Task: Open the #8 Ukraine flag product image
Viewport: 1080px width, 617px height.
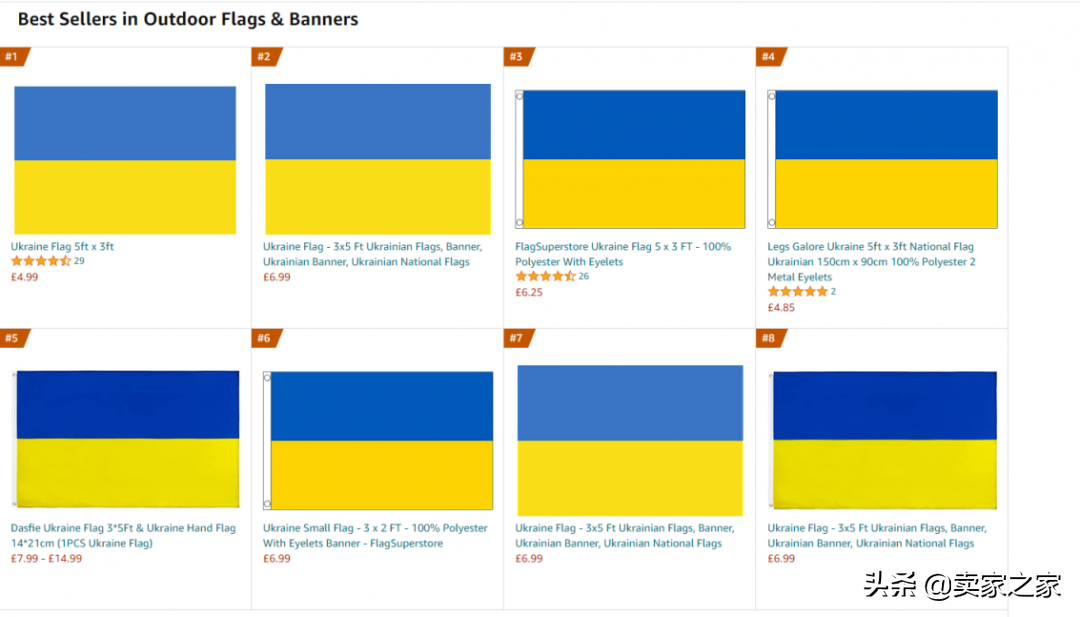Action: [x=884, y=440]
